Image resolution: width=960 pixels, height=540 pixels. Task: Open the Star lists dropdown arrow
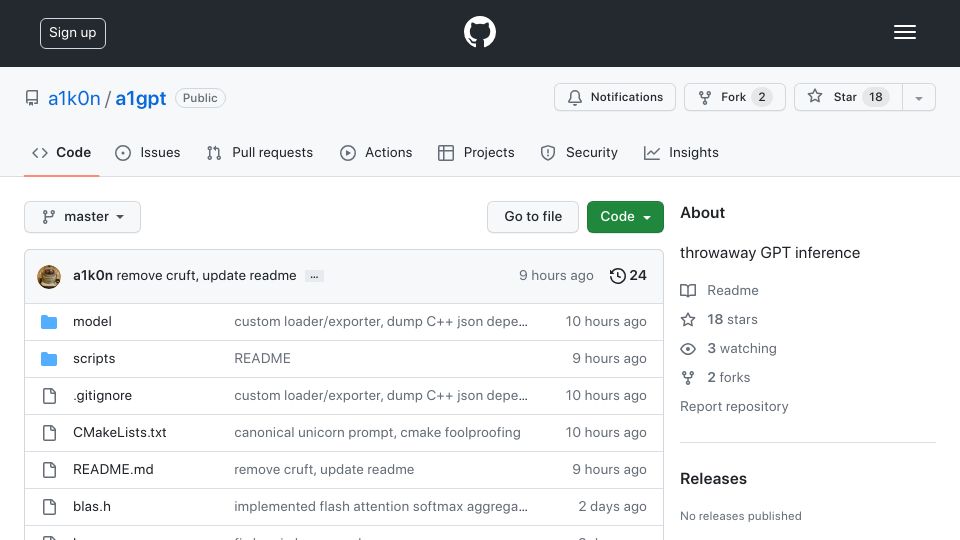tap(918, 97)
